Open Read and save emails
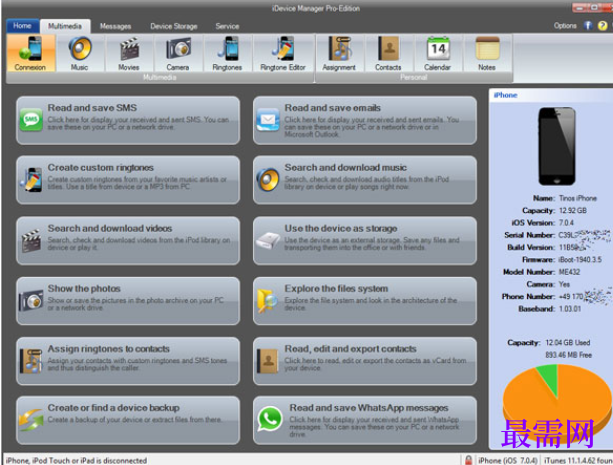This screenshot has width=613, height=465. (365, 120)
